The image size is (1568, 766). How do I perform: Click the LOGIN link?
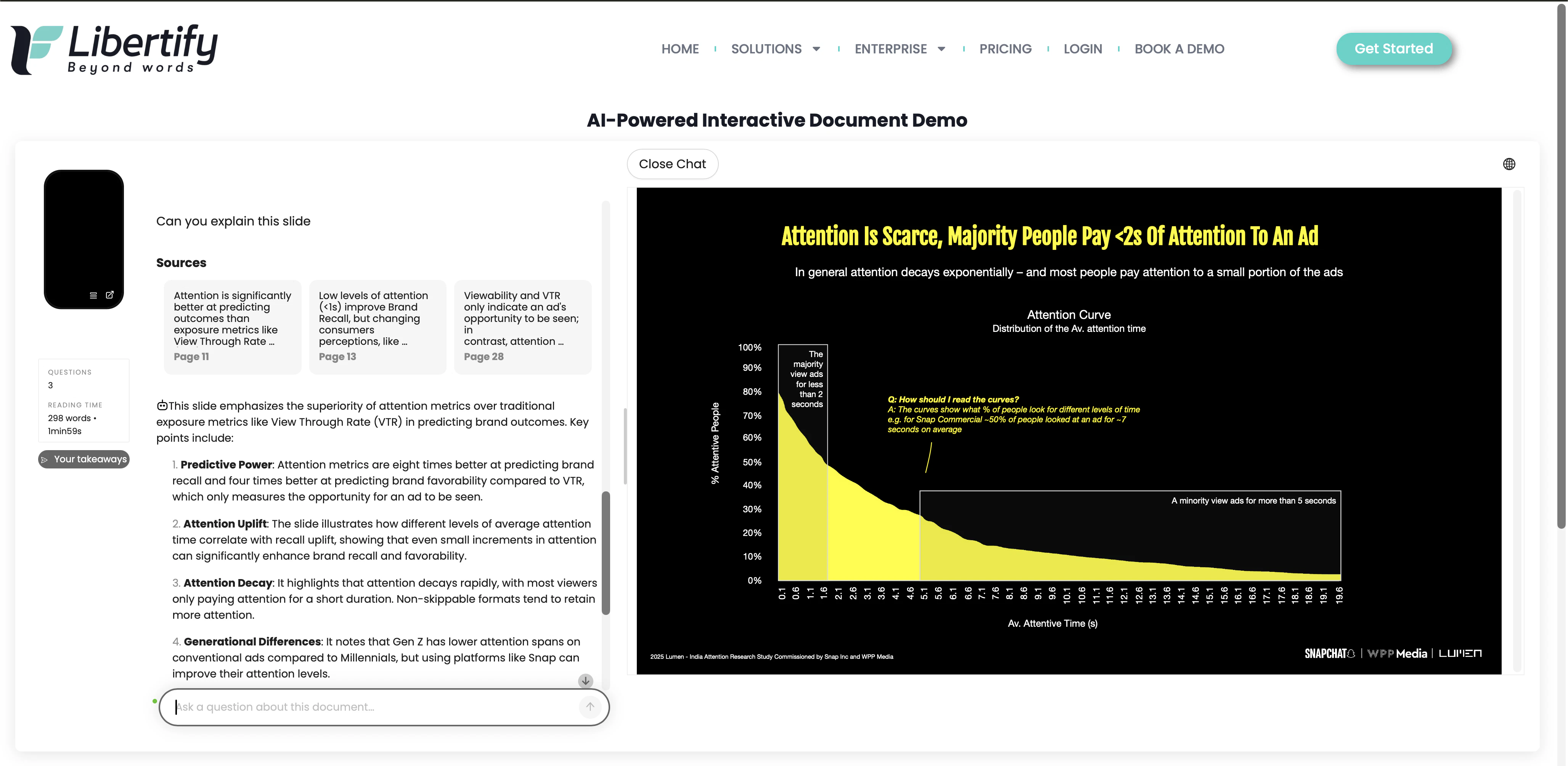tap(1083, 49)
